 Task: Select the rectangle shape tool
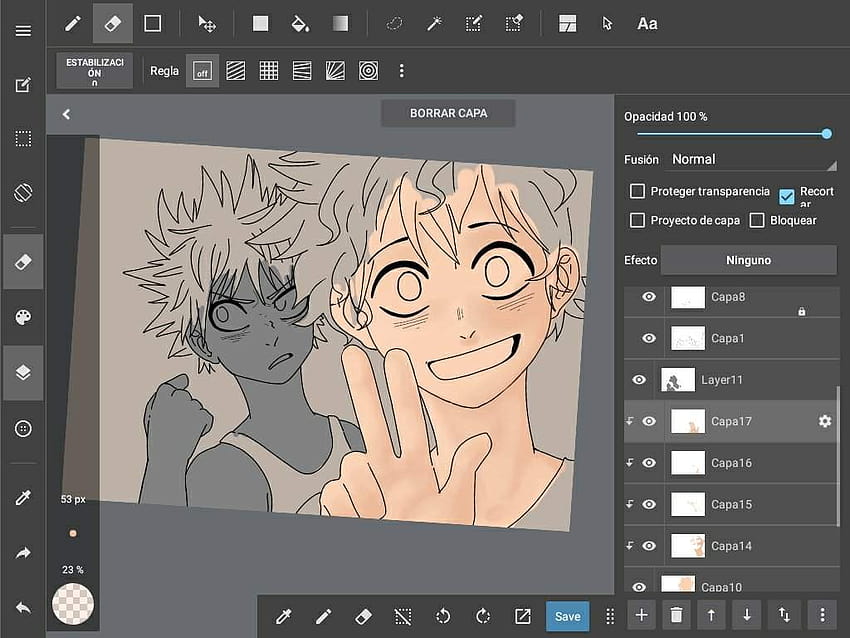(152, 24)
